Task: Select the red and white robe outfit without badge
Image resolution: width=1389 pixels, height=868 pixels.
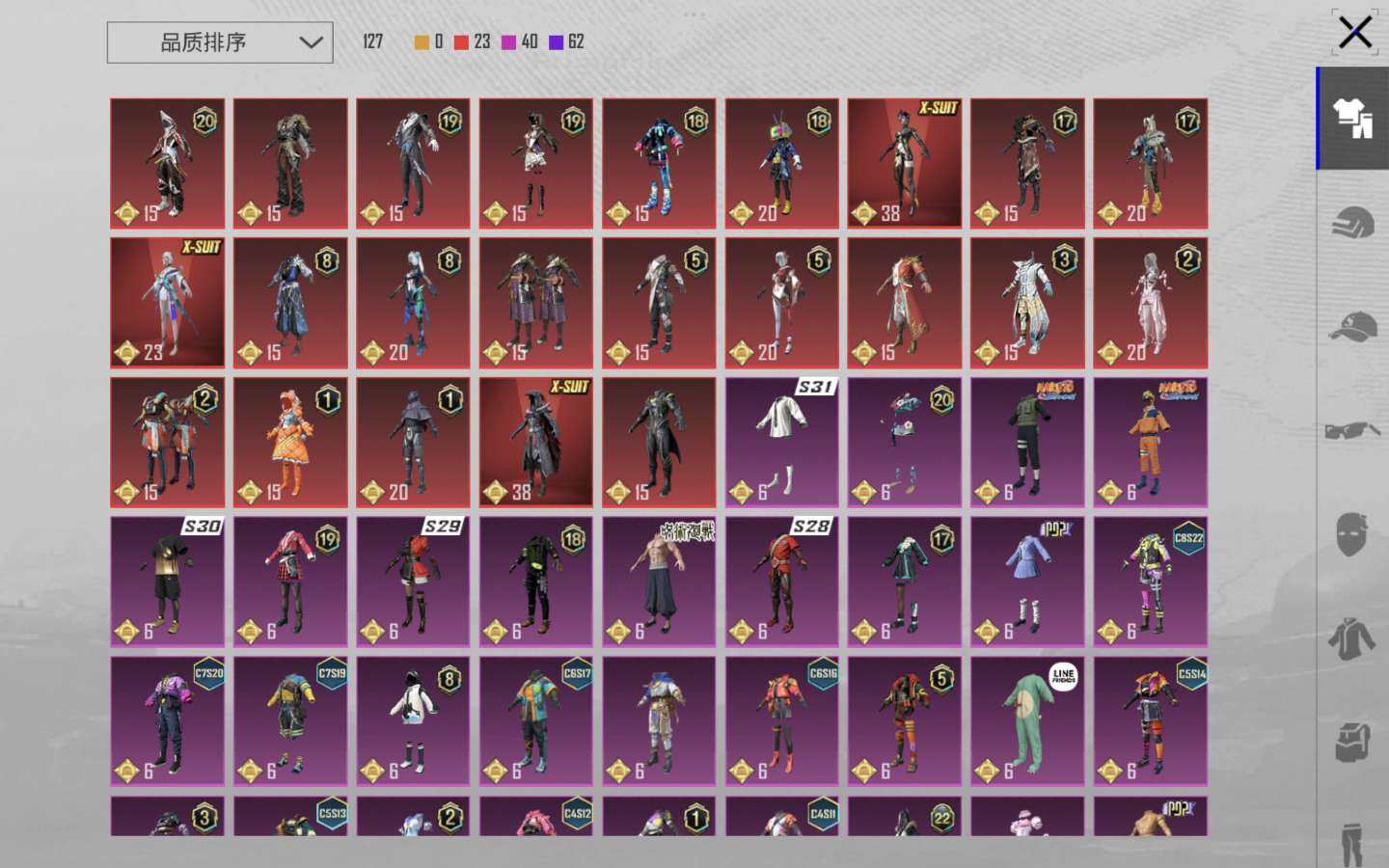Action: click(x=905, y=303)
